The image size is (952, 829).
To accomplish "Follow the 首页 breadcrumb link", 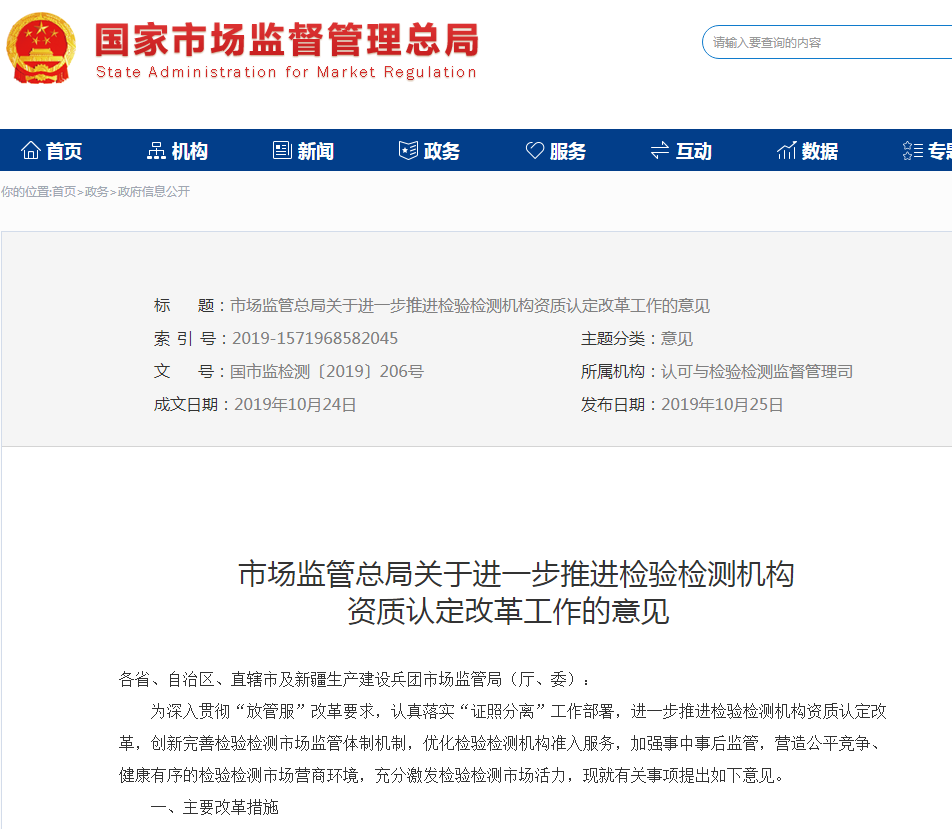I will [x=63, y=192].
